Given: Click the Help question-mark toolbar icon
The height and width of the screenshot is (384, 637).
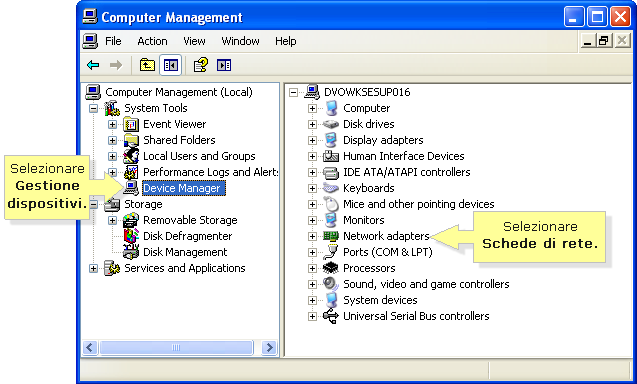Looking at the screenshot, I should click(x=201, y=65).
